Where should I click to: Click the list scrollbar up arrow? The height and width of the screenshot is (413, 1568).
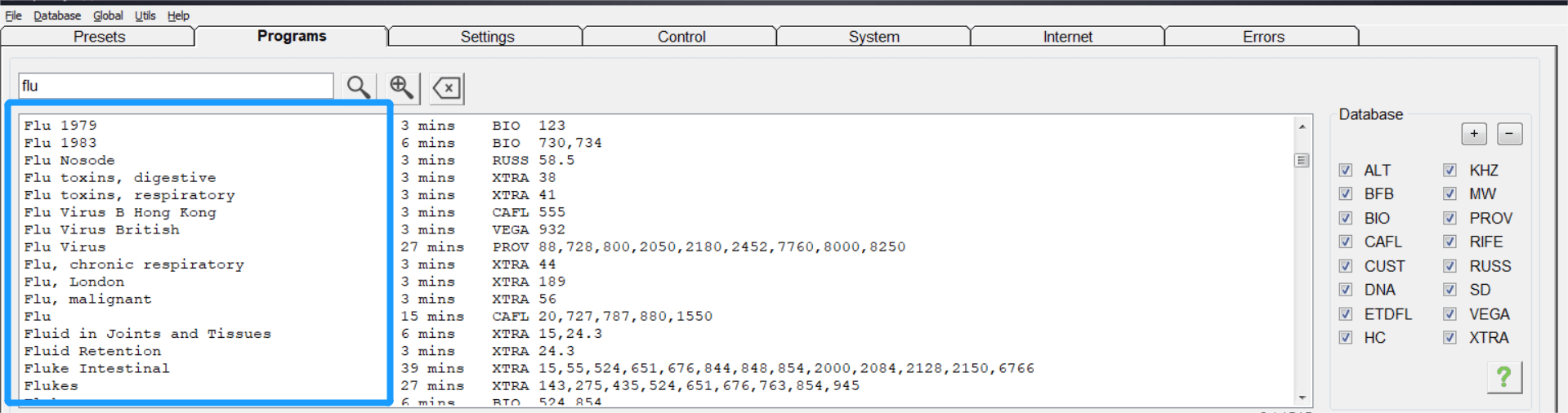(x=1302, y=127)
